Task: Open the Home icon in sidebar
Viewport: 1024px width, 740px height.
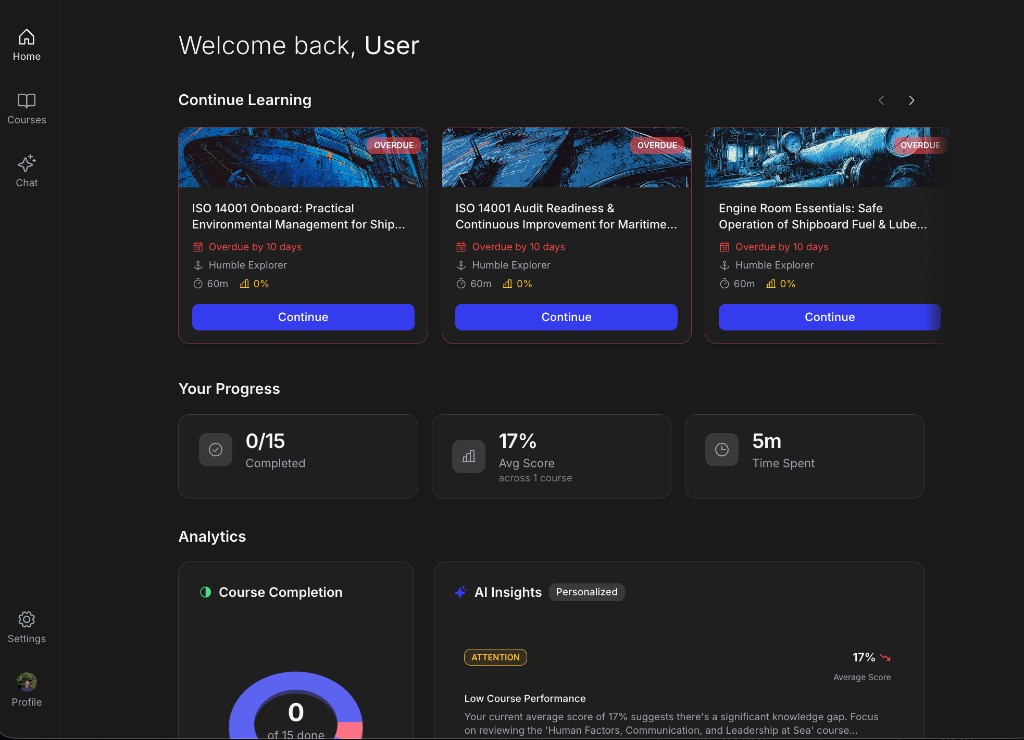Action: (x=27, y=38)
